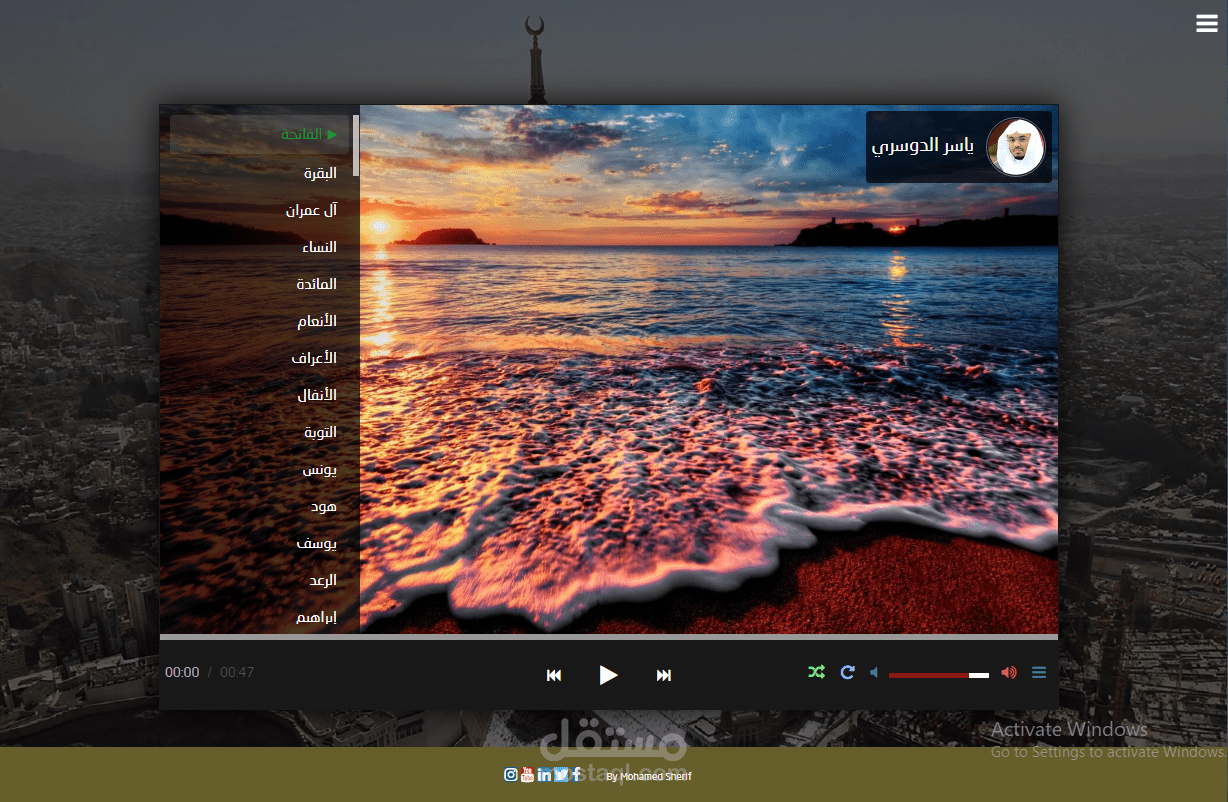The height and width of the screenshot is (802, 1228).
Task: Toggle shuffle mode
Action: tap(817, 672)
